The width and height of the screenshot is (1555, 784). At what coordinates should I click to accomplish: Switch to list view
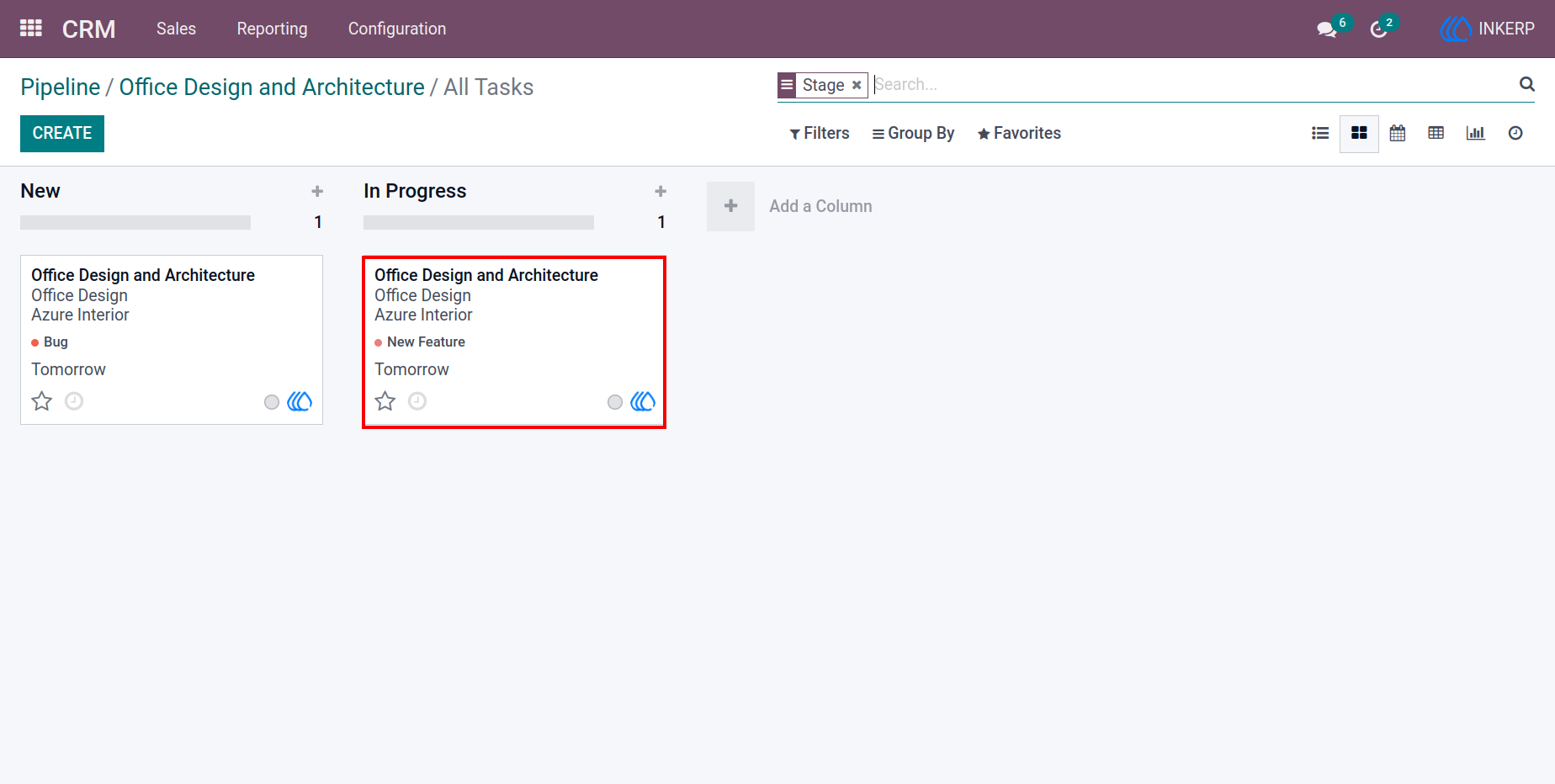pyautogui.click(x=1320, y=133)
